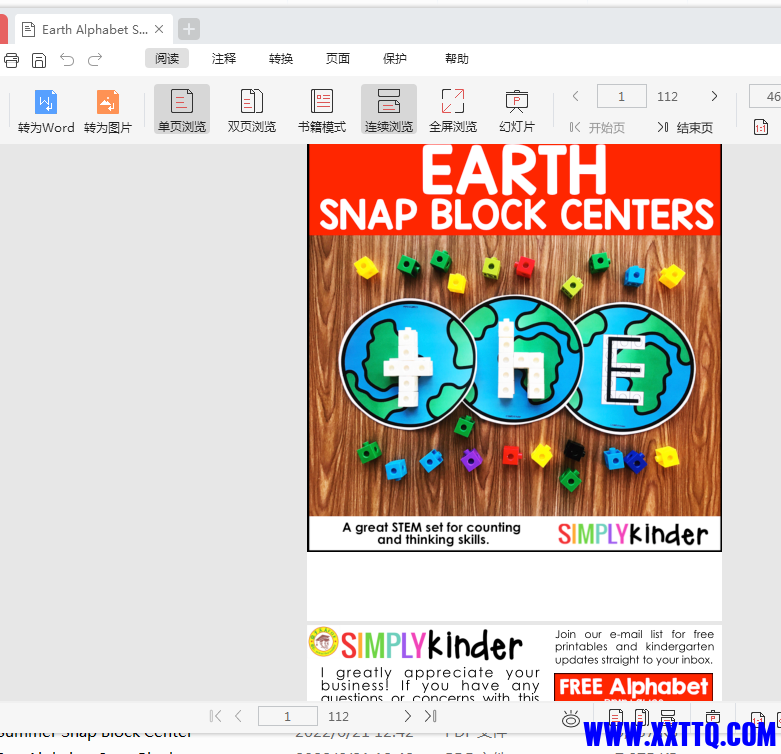The height and width of the screenshot is (754, 781).
Task: Open the 保护 menu tab
Action: click(x=394, y=58)
